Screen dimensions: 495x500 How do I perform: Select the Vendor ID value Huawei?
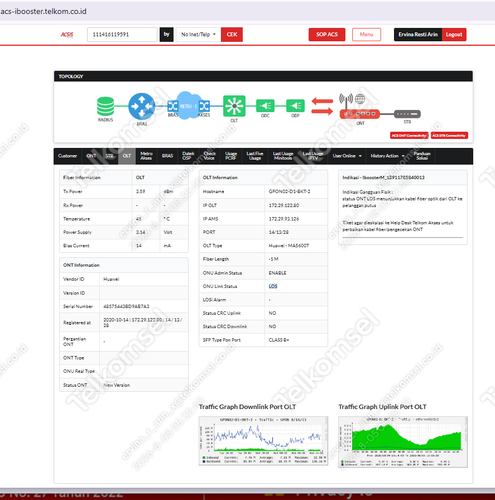pos(111,279)
